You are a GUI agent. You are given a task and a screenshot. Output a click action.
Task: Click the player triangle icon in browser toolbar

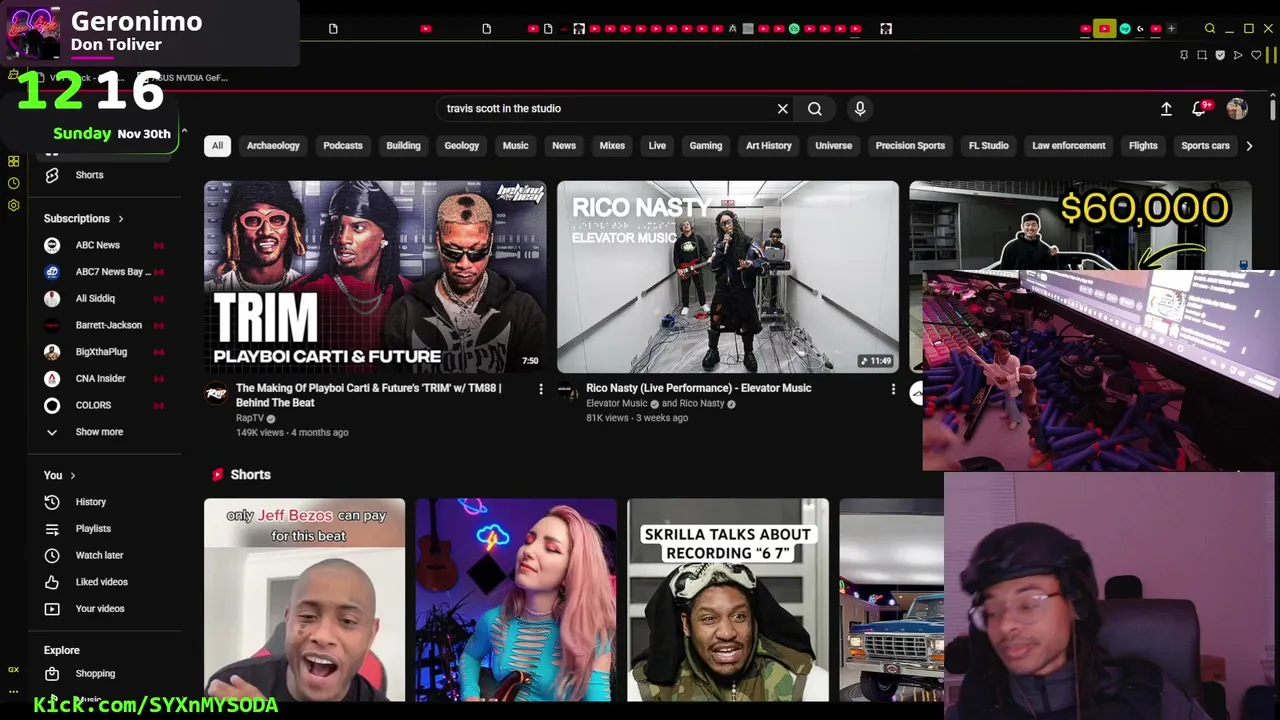tap(1238, 55)
